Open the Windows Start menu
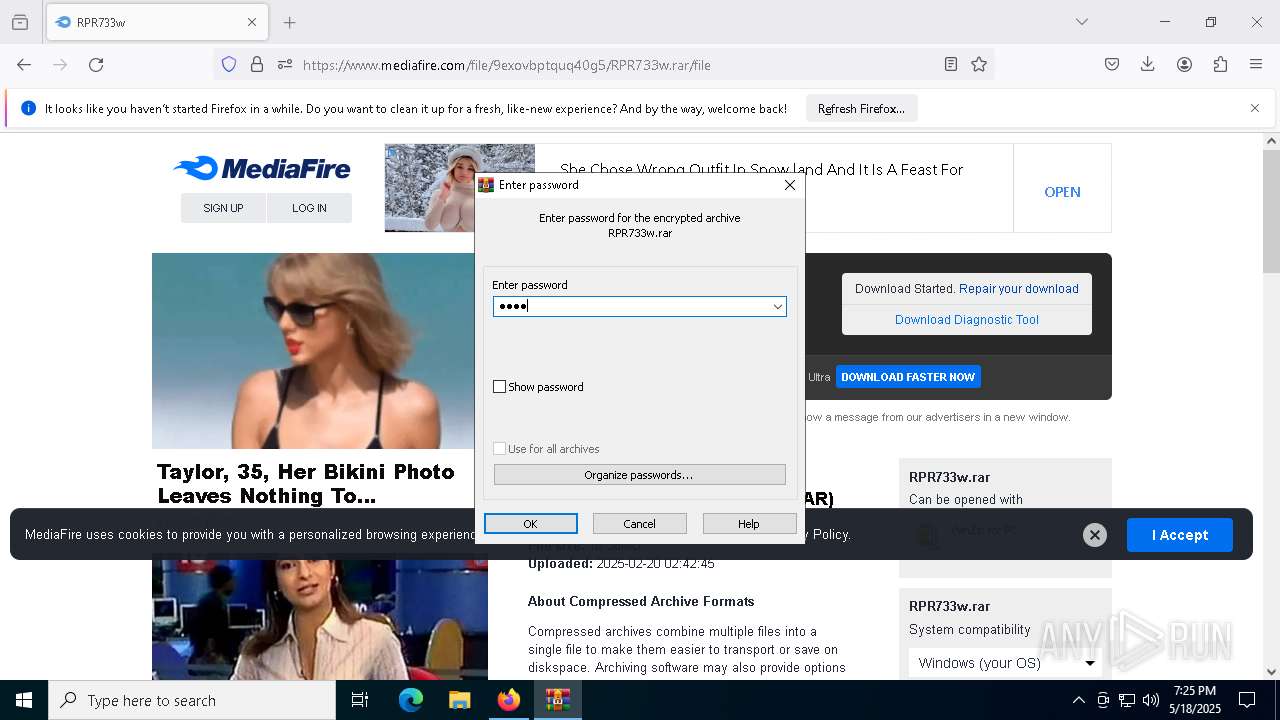Screen dimensions: 1280x720 [24, 700]
